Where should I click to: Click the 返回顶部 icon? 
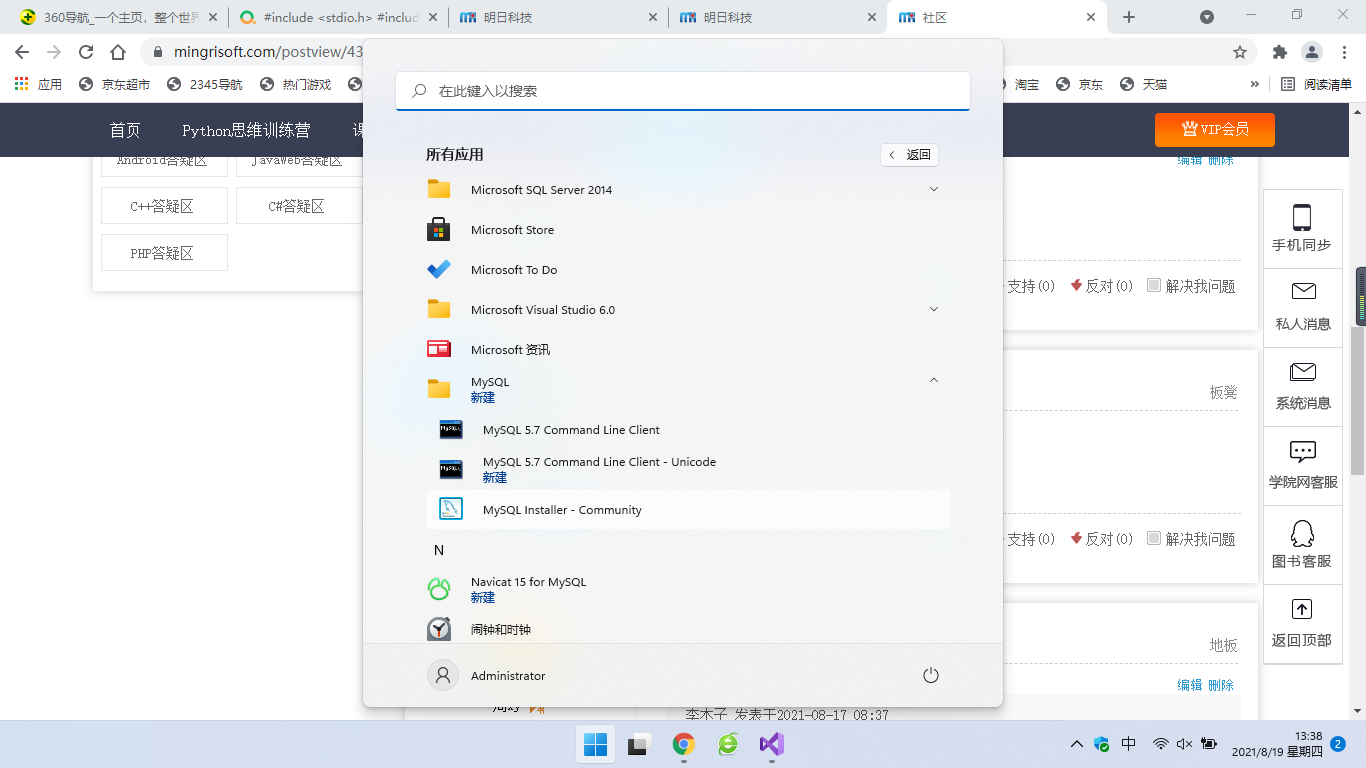[1302, 624]
